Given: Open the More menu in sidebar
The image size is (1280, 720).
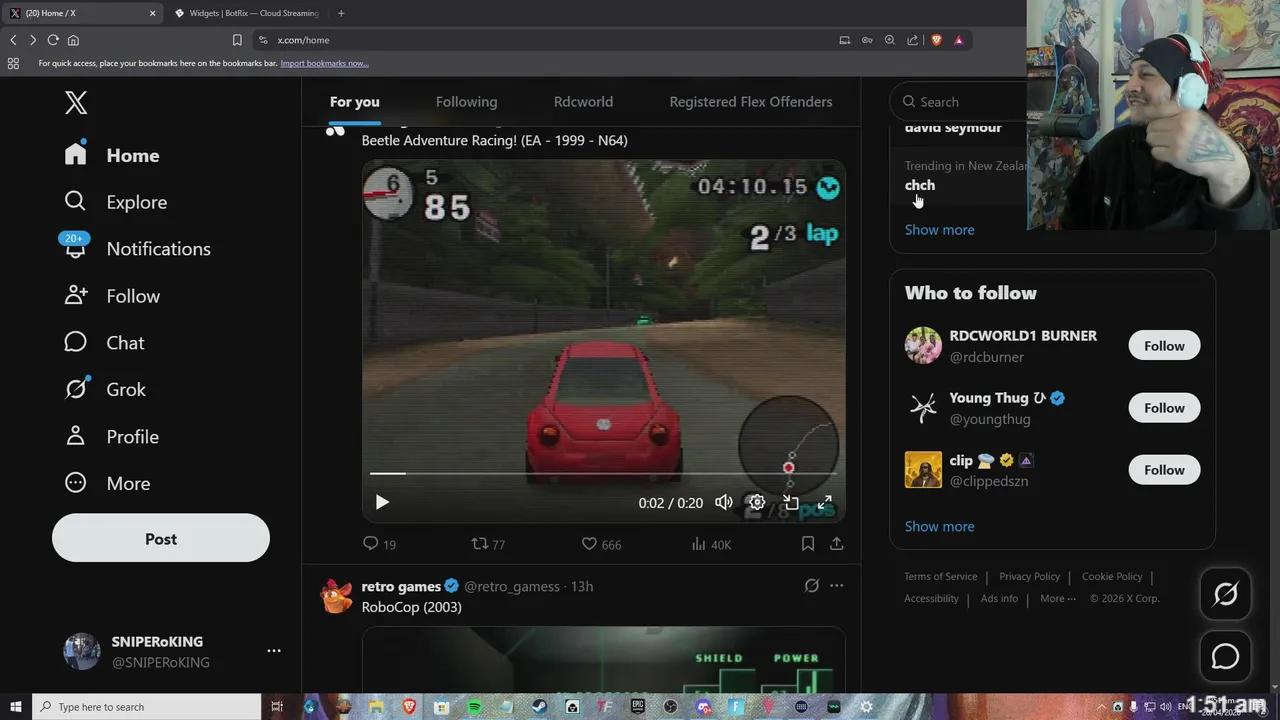Looking at the screenshot, I should pyautogui.click(x=107, y=483).
